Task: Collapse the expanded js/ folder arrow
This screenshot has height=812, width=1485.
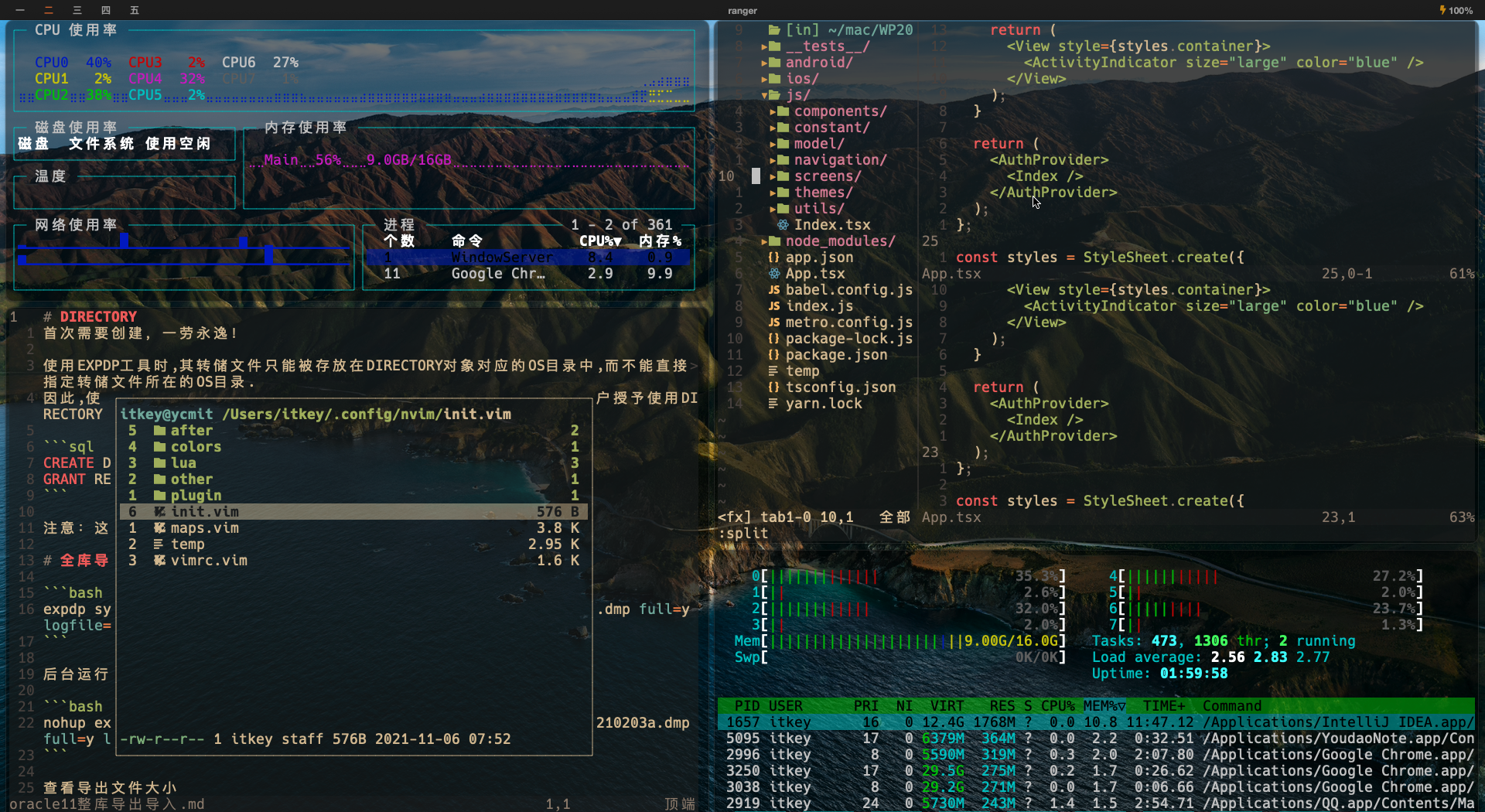Action: [765, 95]
